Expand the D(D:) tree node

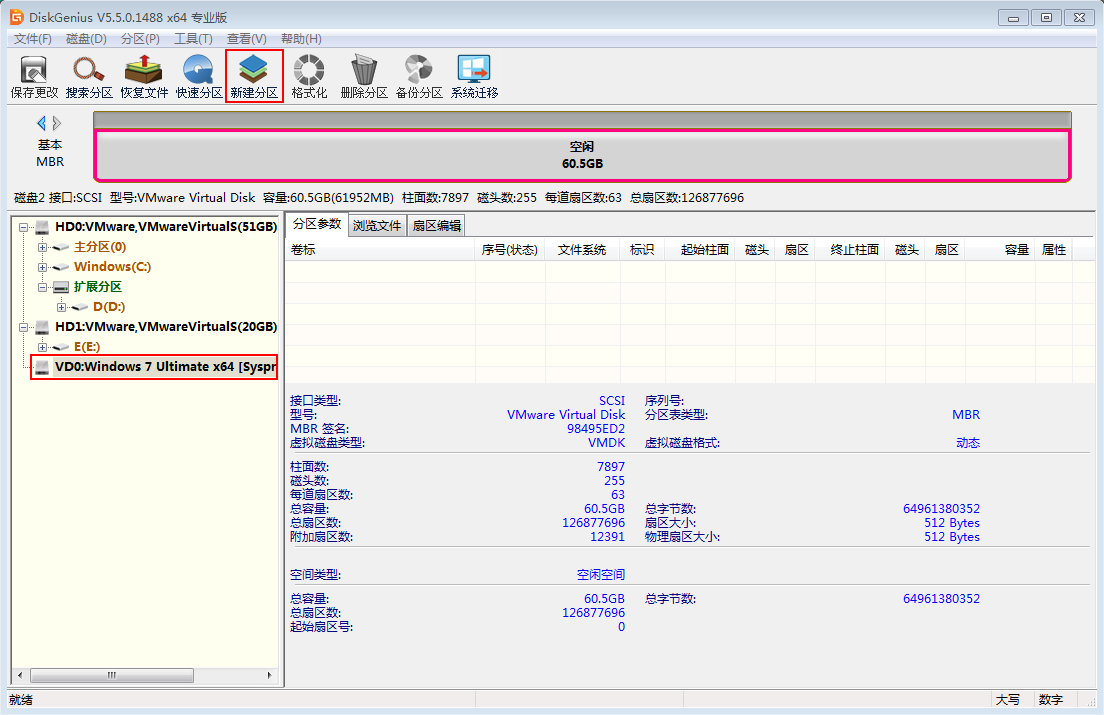click(61, 307)
